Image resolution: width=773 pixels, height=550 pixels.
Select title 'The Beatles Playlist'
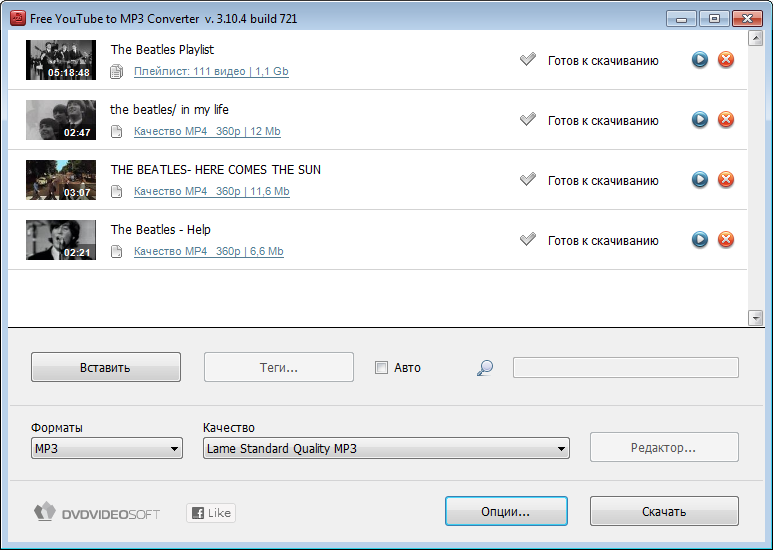coord(162,50)
